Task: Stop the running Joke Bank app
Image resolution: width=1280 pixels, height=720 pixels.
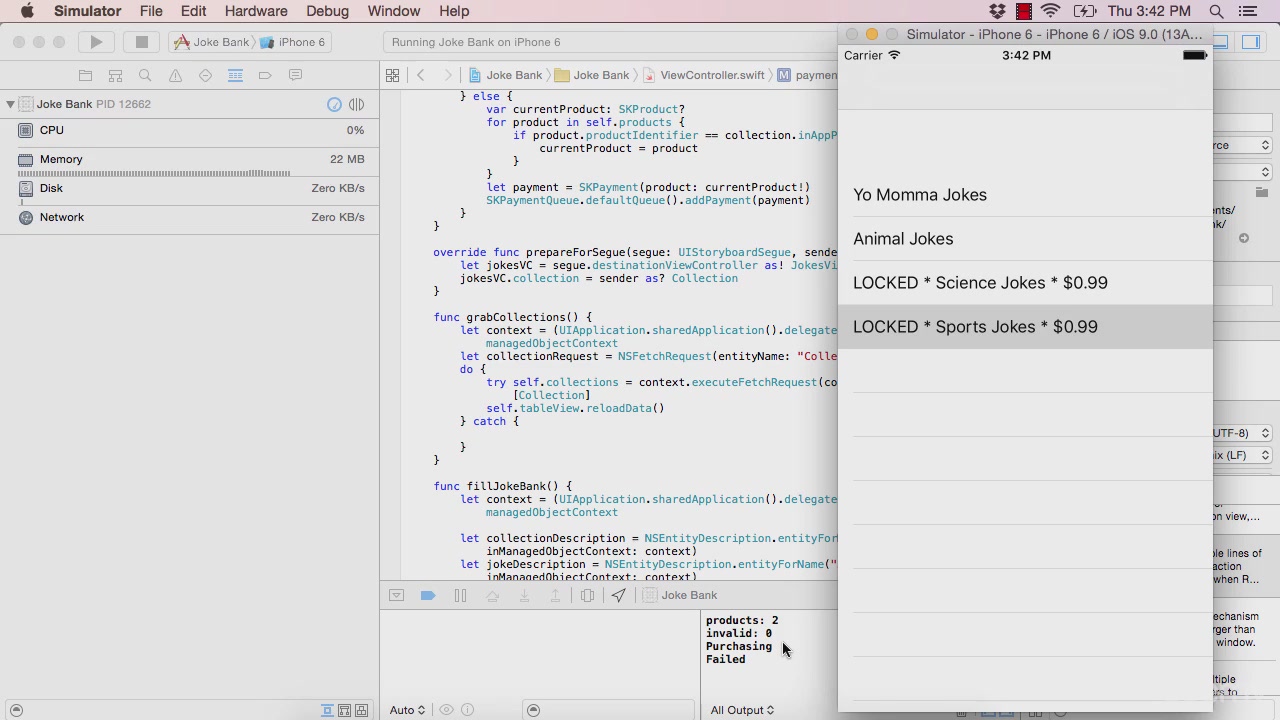Action: click(142, 42)
